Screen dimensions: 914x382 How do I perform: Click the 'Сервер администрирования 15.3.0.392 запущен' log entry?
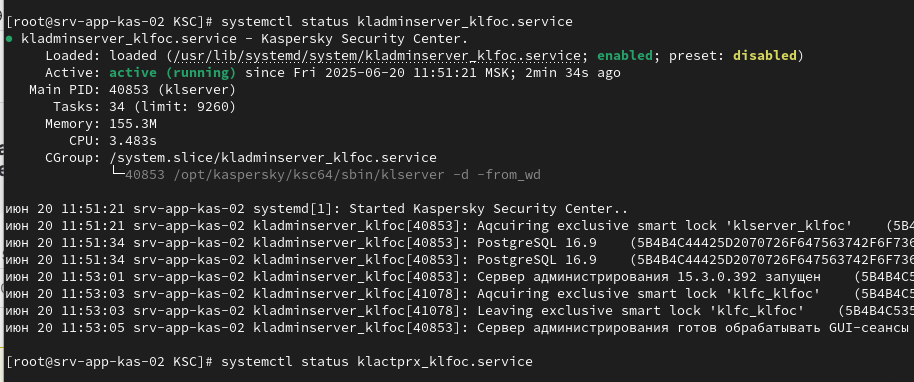pos(457,276)
